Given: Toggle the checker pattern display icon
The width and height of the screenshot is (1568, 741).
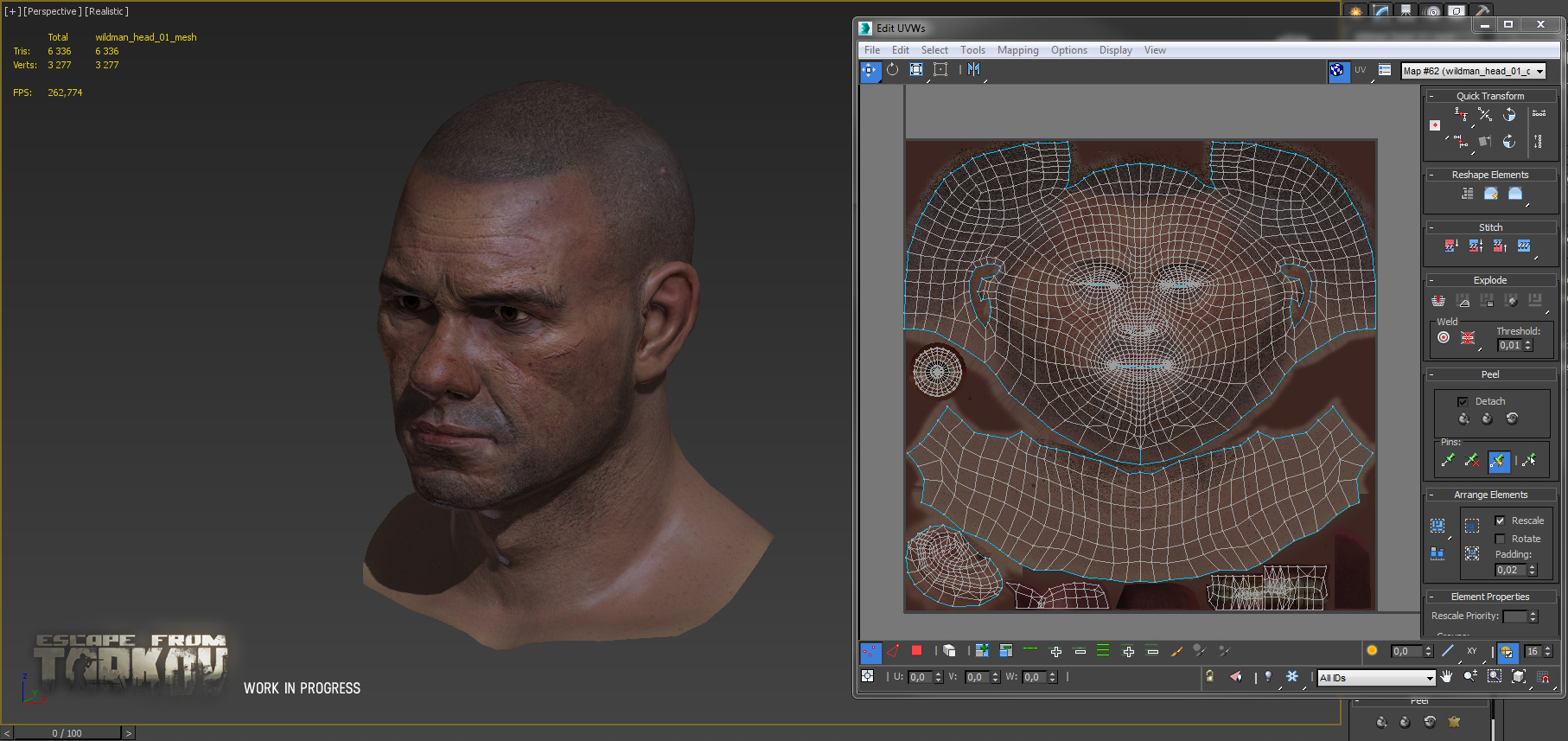Looking at the screenshot, I should coord(1337,71).
